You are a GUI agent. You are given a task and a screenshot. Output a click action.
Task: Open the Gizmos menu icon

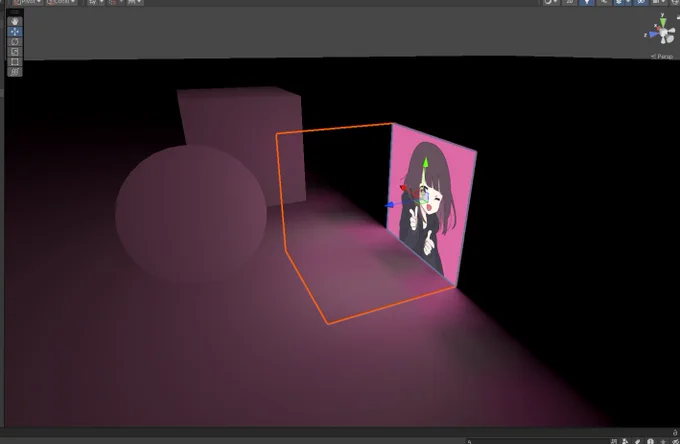[676, 2]
